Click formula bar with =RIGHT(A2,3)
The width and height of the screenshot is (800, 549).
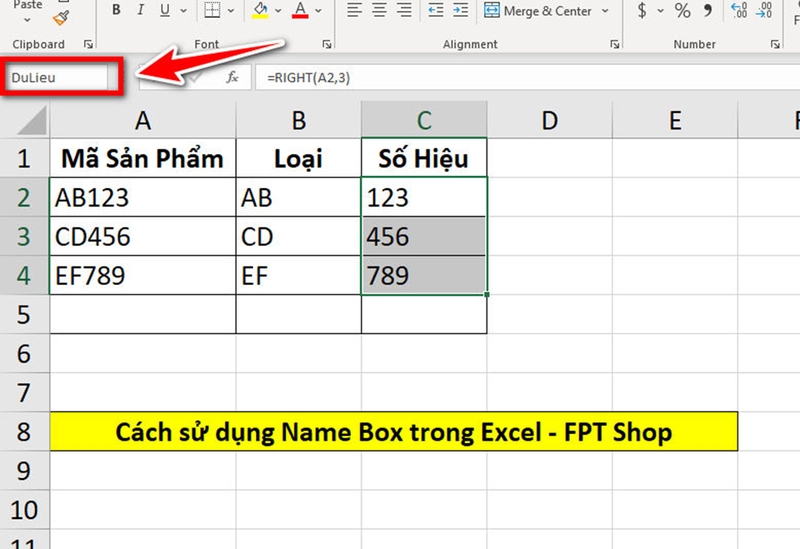pos(528,78)
